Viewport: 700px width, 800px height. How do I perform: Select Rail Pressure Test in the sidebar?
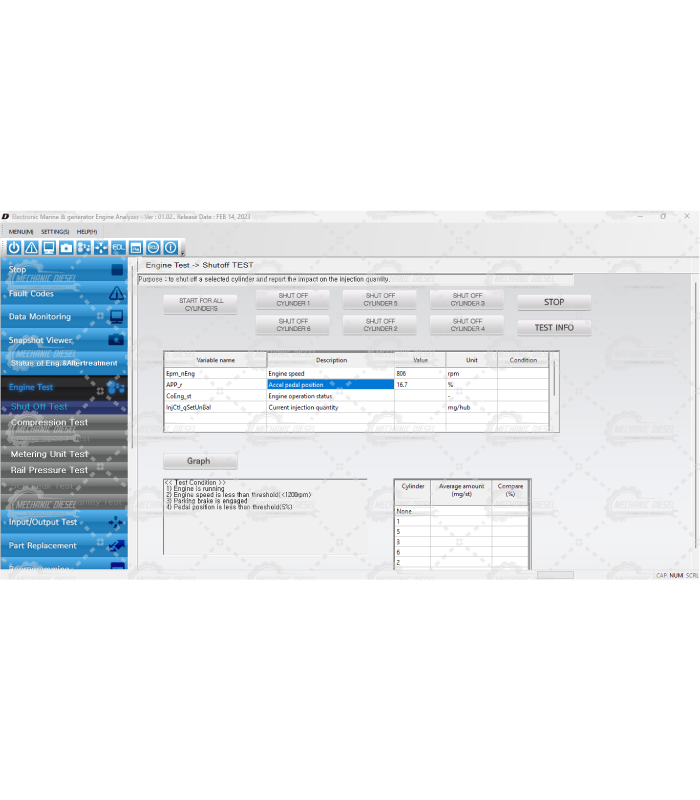coord(50,470)
